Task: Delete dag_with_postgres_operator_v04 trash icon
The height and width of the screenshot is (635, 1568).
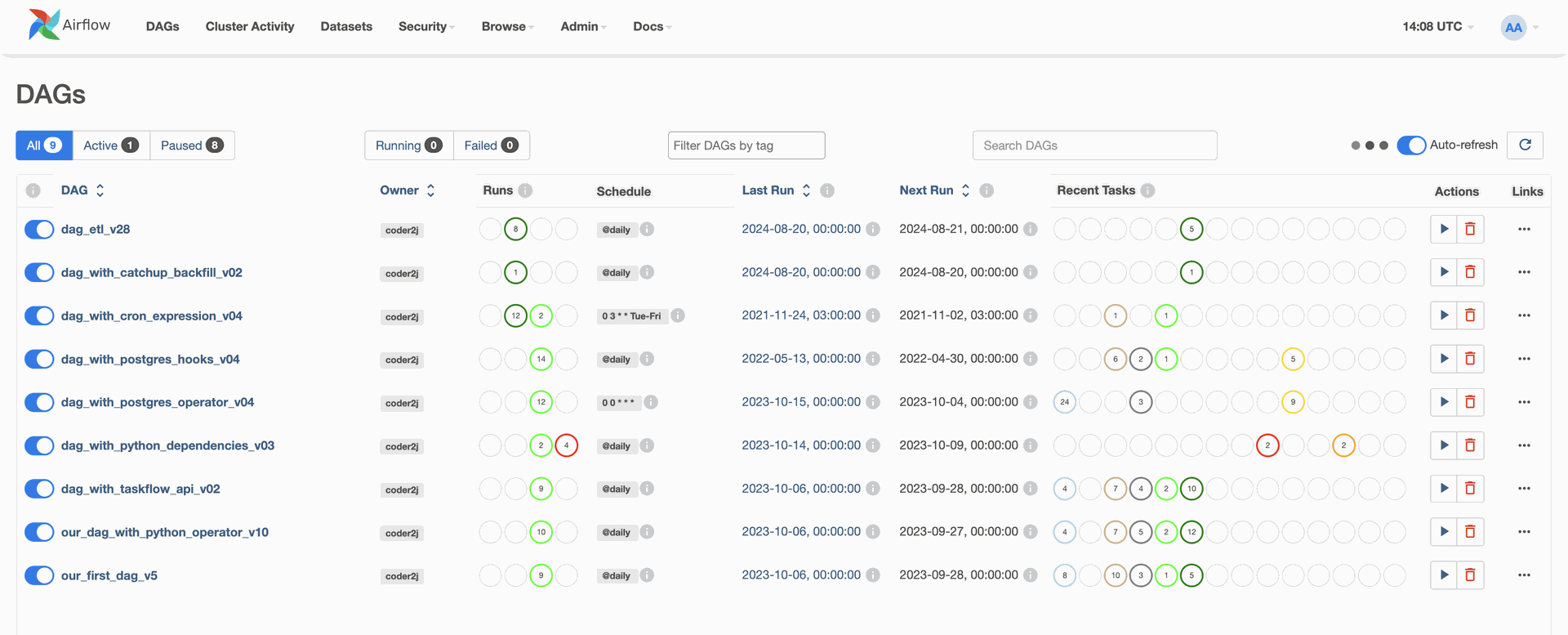Action: pyautogui.click(x=1470, y=402)
